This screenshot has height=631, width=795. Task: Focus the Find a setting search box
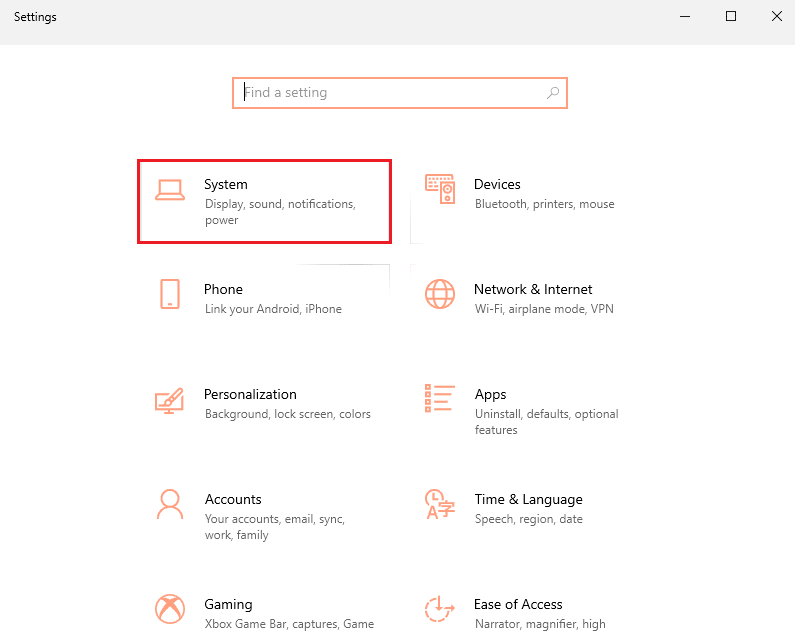pyautogui.click(x=400, y=93)
